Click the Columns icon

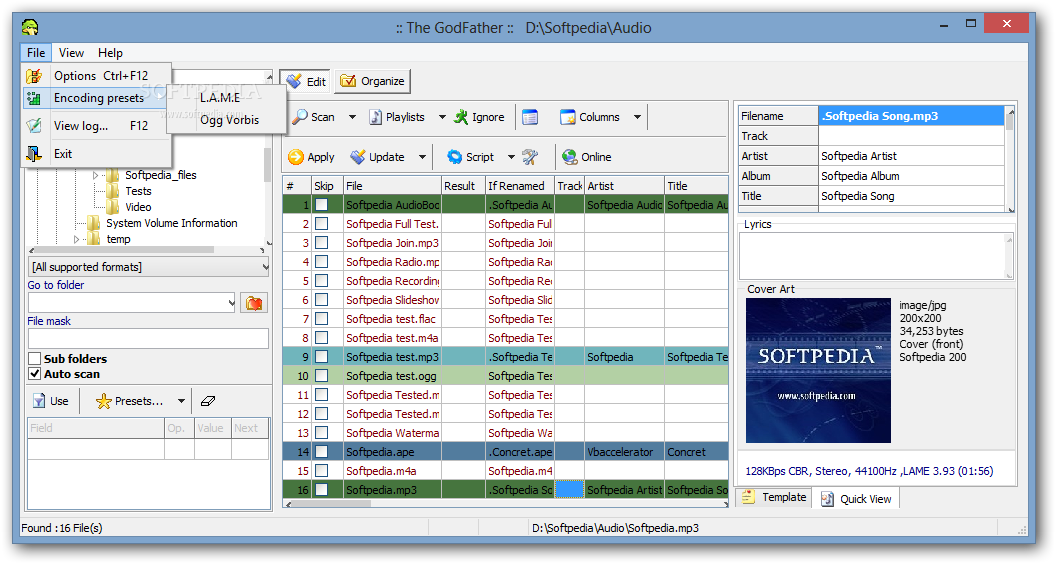(568, 117)
